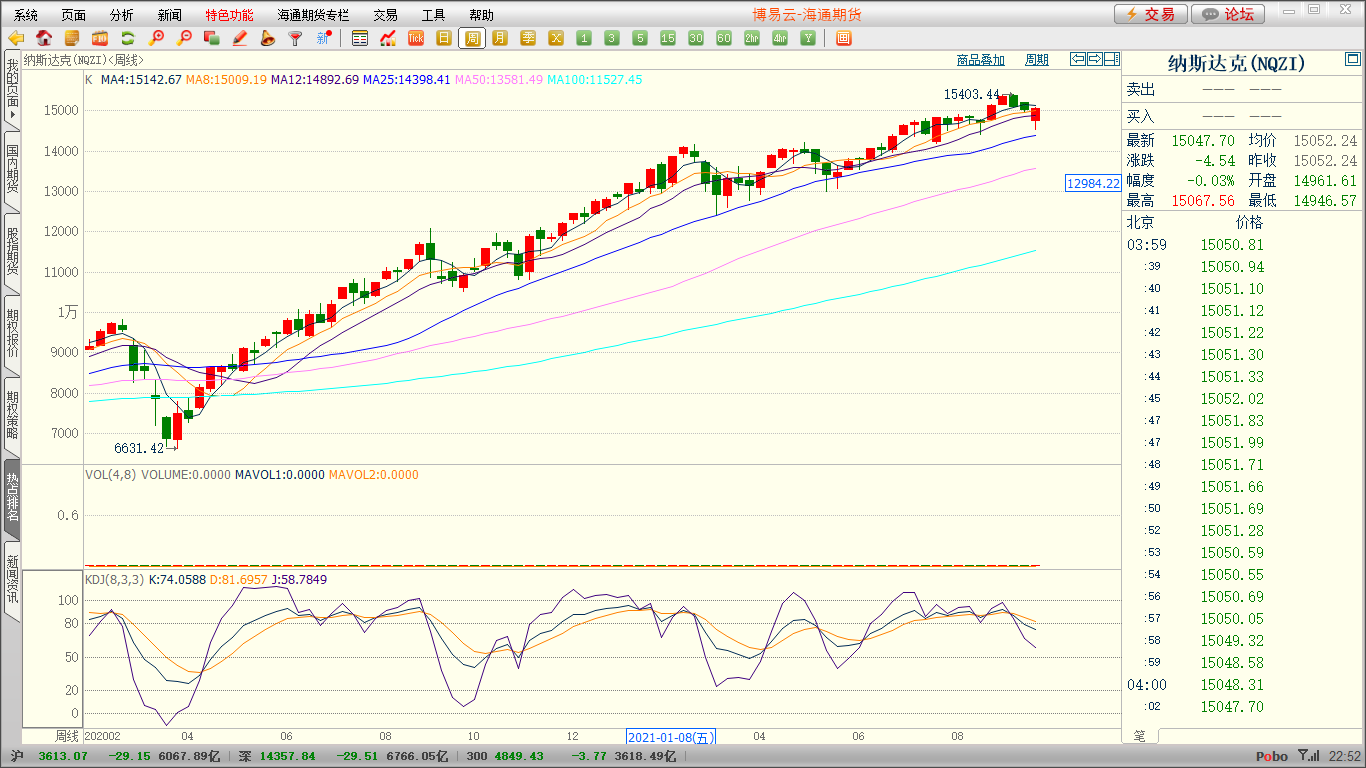
Task: Click the red 画 drawing icon
Action: pyautogui.click(x=843, y=38)
